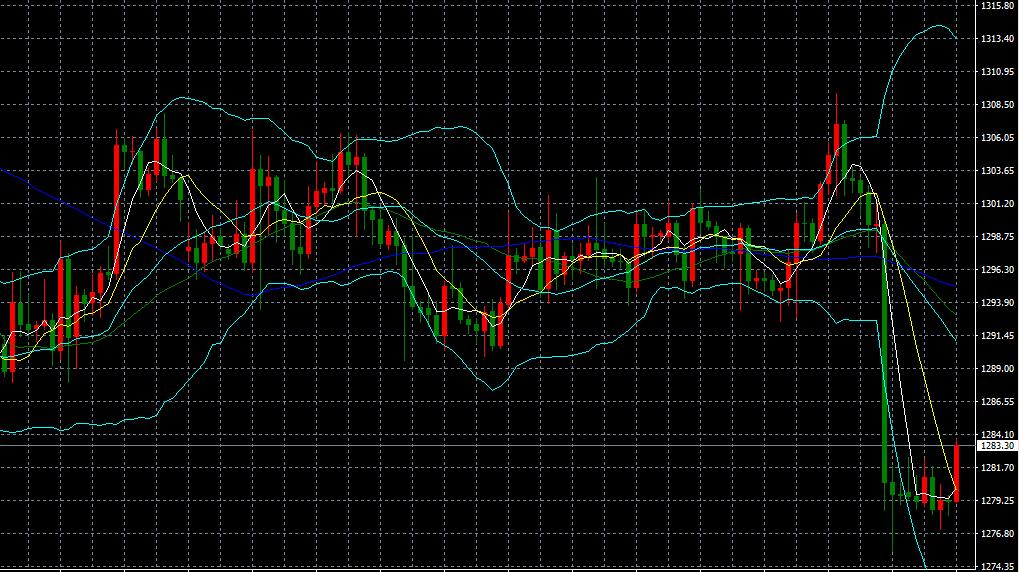Click the 1286.55 price axis label
This screenshot has width=1020, height=572.
[x=997, y=402]
